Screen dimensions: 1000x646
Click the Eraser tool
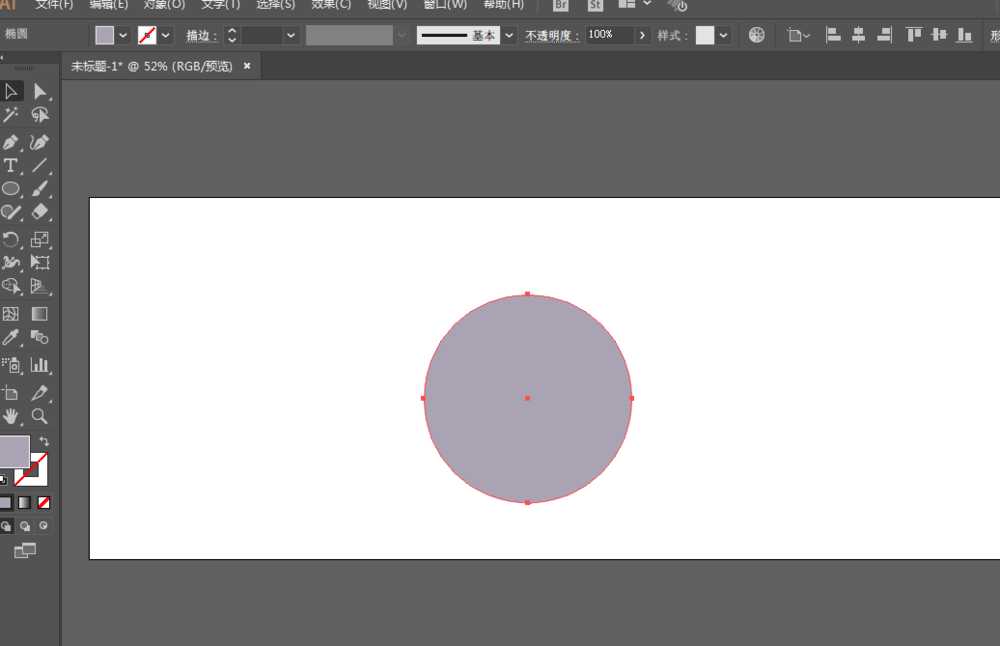(x=40, y=212)
